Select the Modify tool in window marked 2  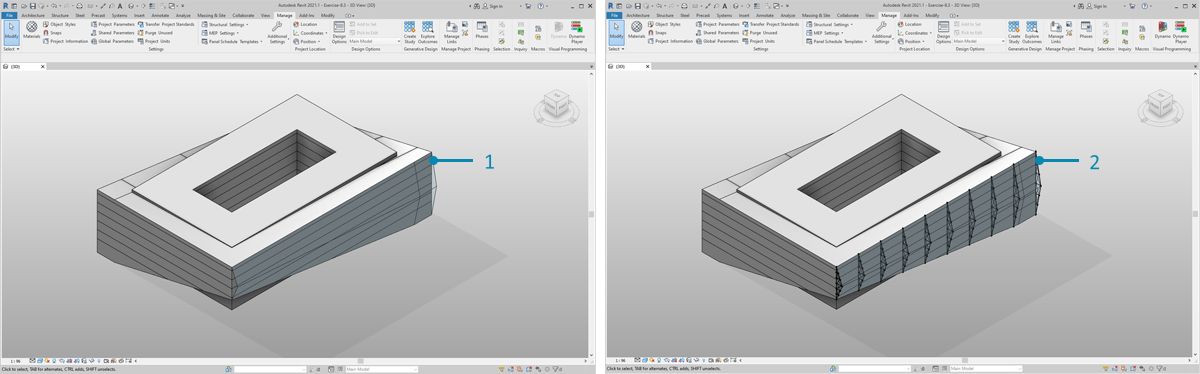(x=617, y=32)
